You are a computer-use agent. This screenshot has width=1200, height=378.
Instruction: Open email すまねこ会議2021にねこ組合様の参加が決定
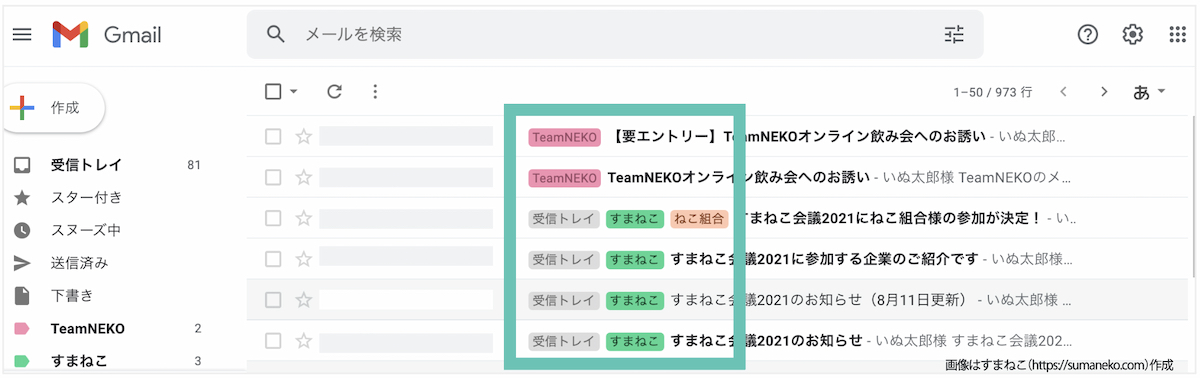click(x=888, y=218)
